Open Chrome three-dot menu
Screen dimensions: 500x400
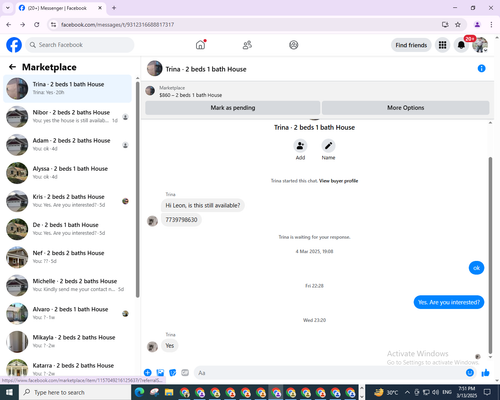(491, 24)
